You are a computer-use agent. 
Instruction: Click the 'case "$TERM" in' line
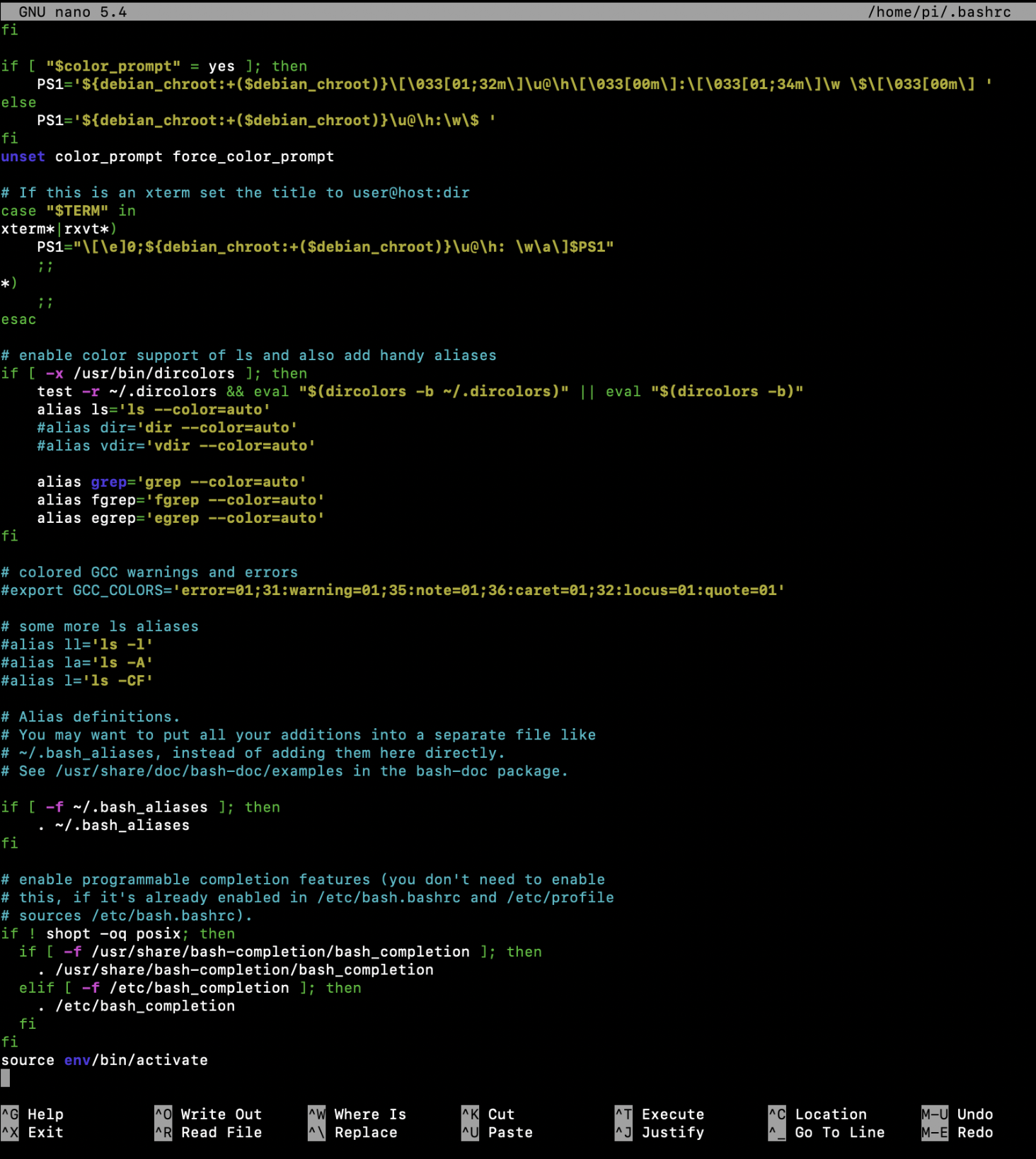coord(69,210)
